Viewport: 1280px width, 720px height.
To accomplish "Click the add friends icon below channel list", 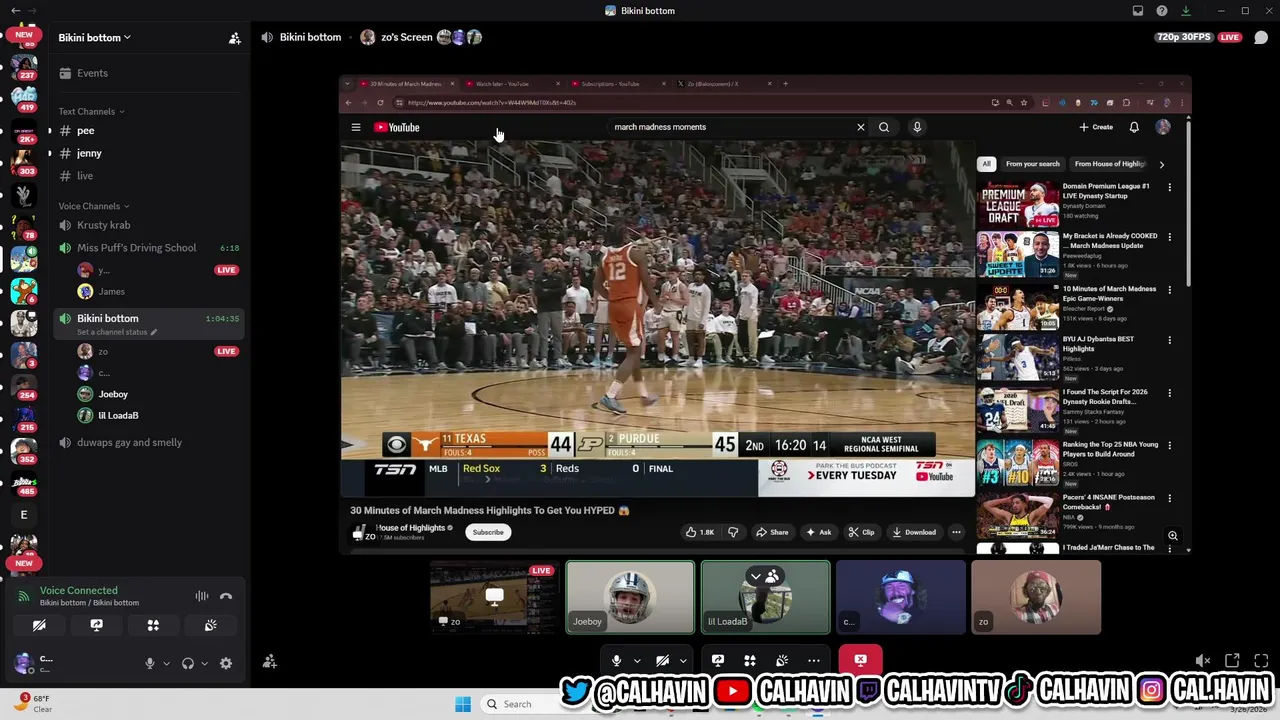I will point(269,661).
